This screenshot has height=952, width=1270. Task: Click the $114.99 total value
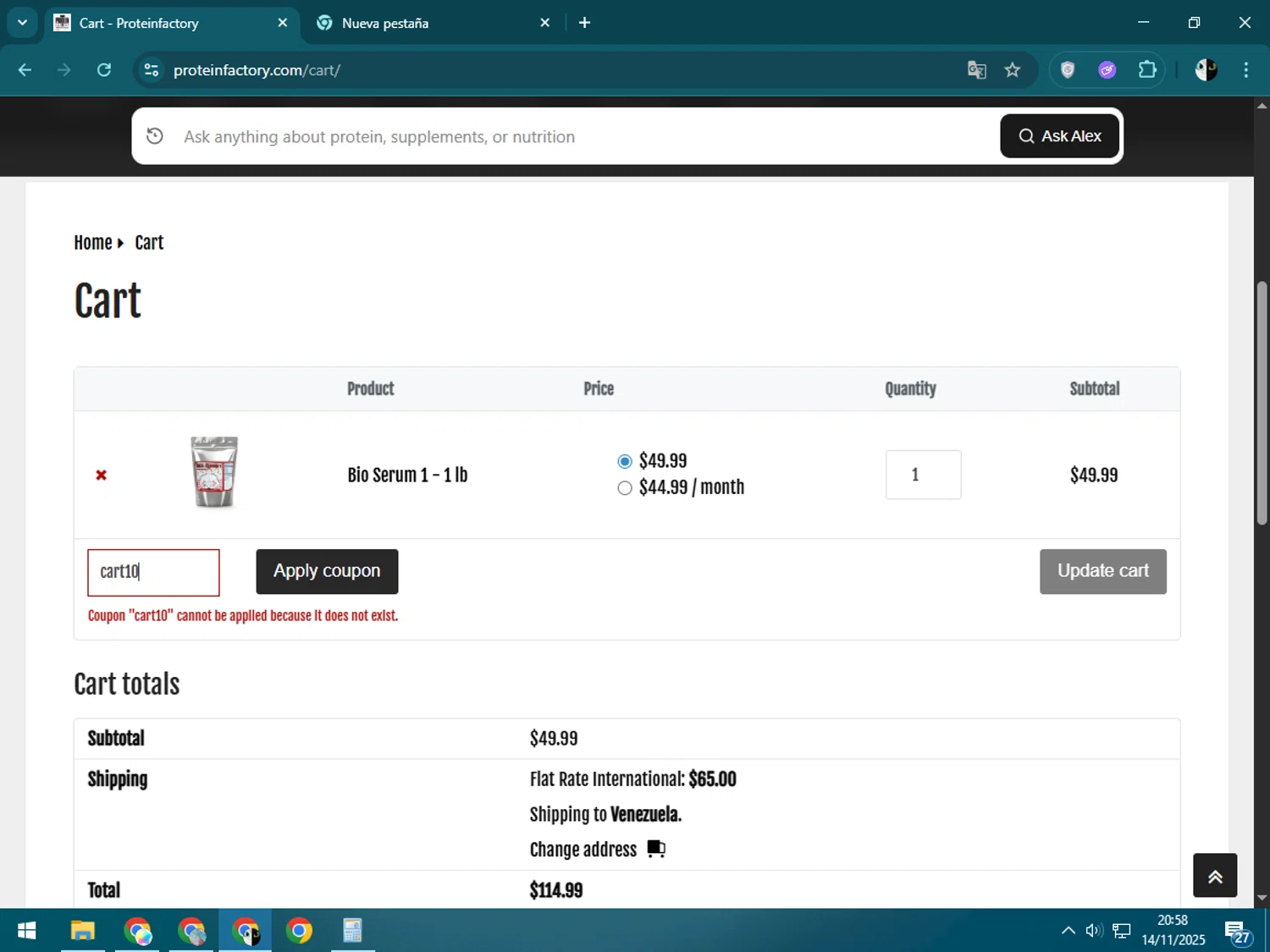click(556, 890)
